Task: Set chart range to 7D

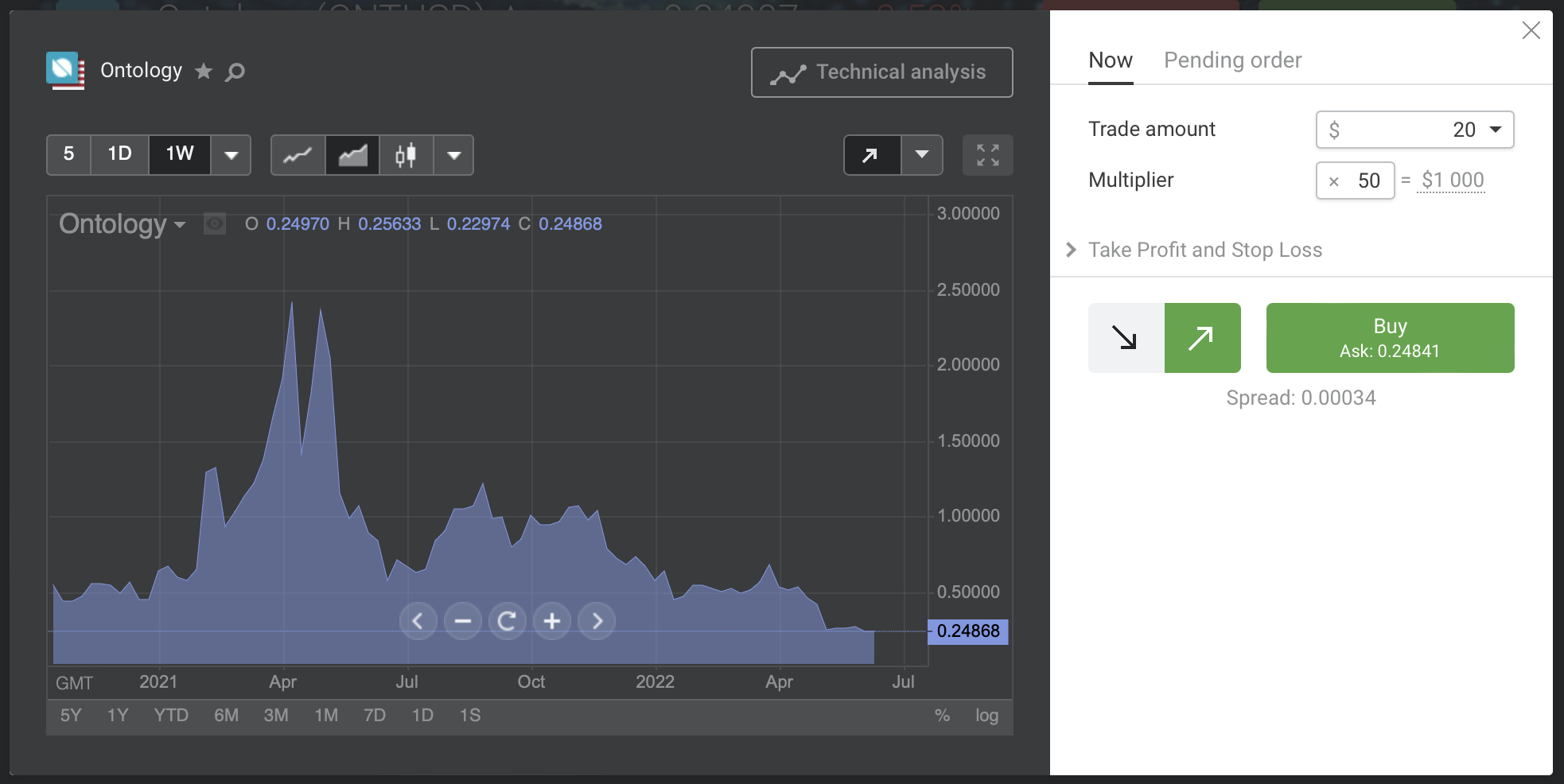Action: [x=375, y=716]
